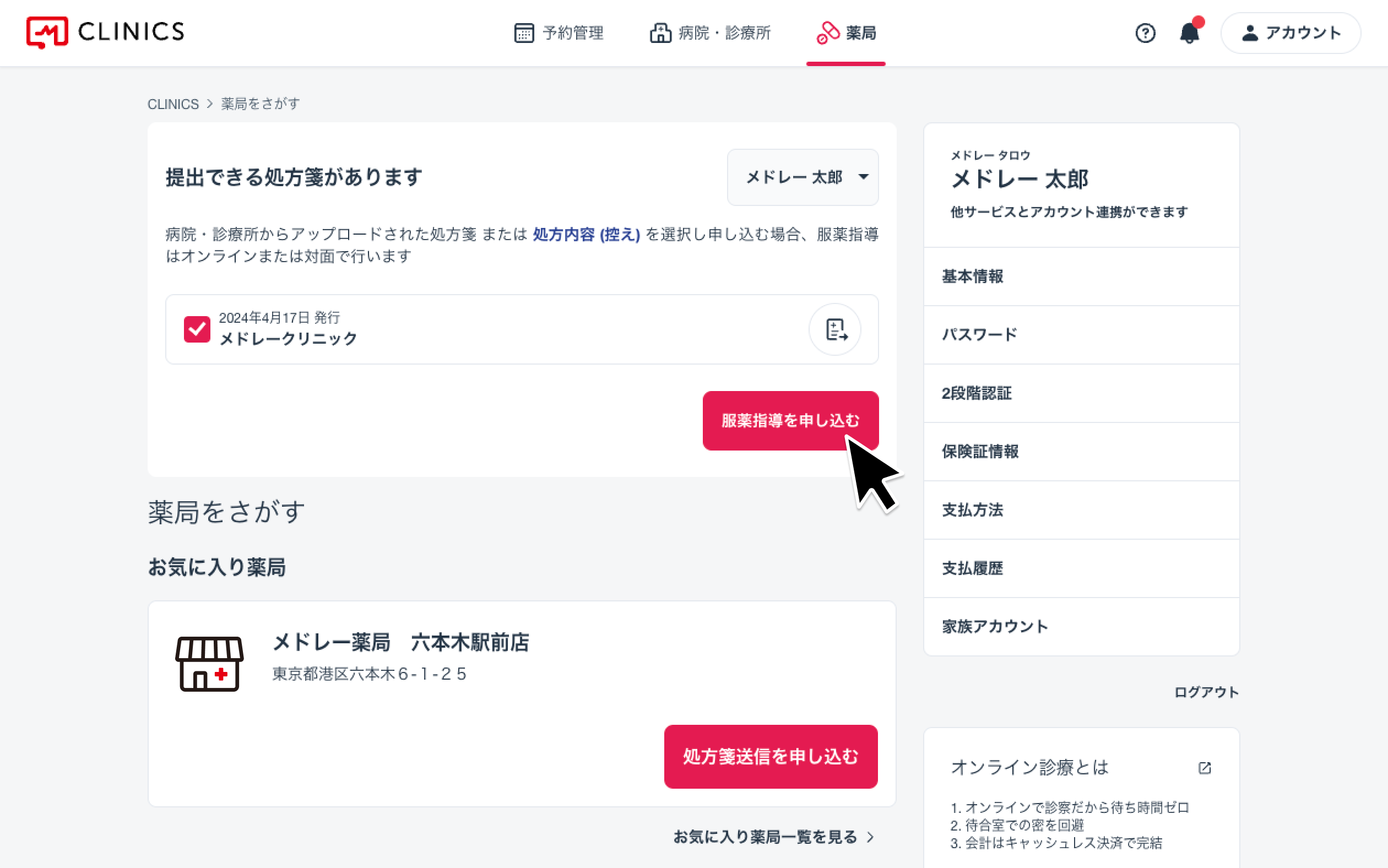
Task: Click the hospital icon beside 病院・診療所
Action: point(660,32)
